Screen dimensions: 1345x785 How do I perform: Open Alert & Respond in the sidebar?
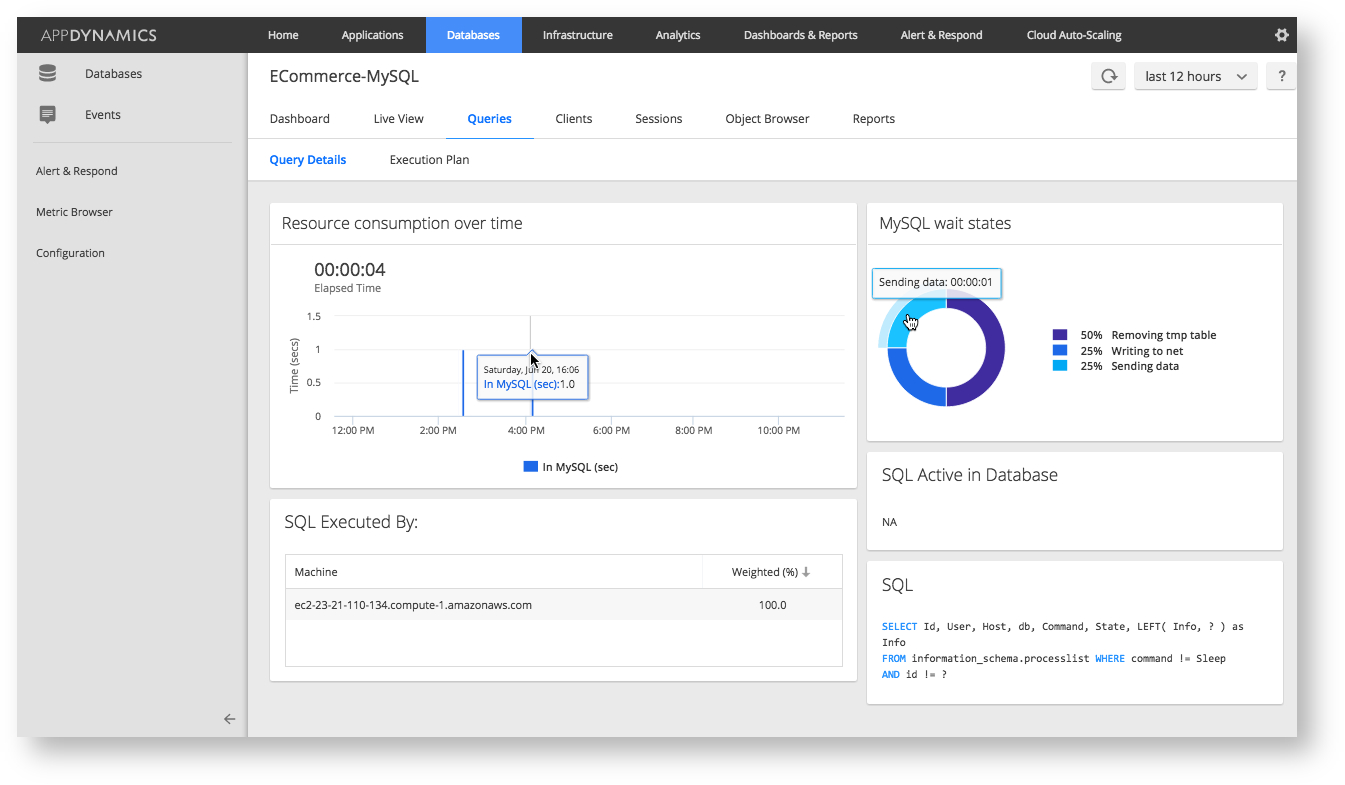pos(77,171)
